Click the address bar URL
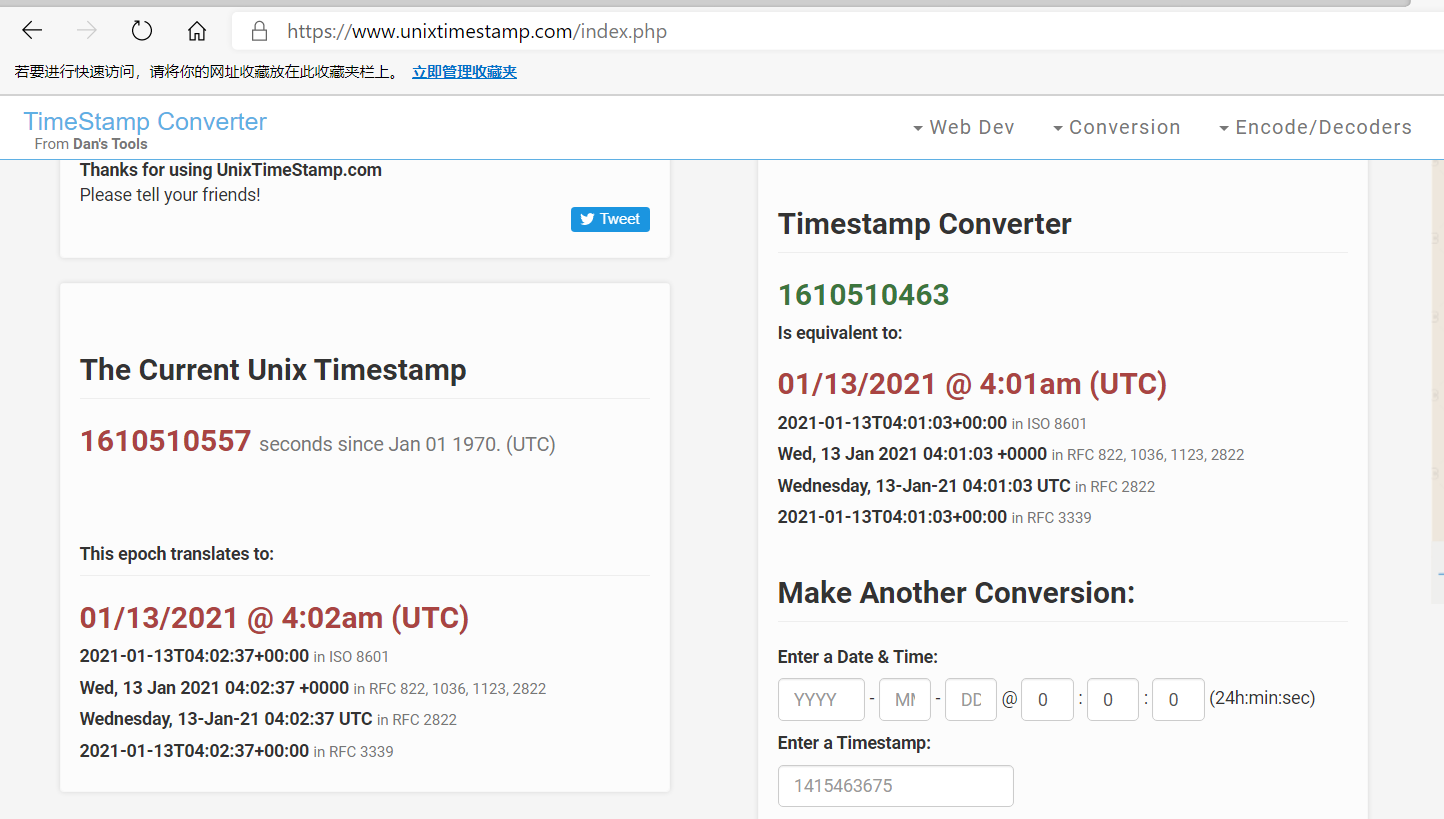The image size is (1444, 819). pyautogui.click(x=477, y=31)
